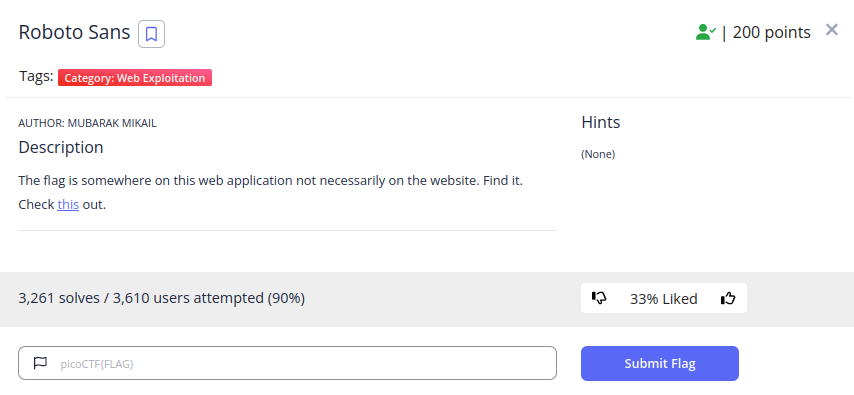
Task: Focus the picoCTF{FLAG} input field
Action: pyautogui.click(x=288, y=363)
